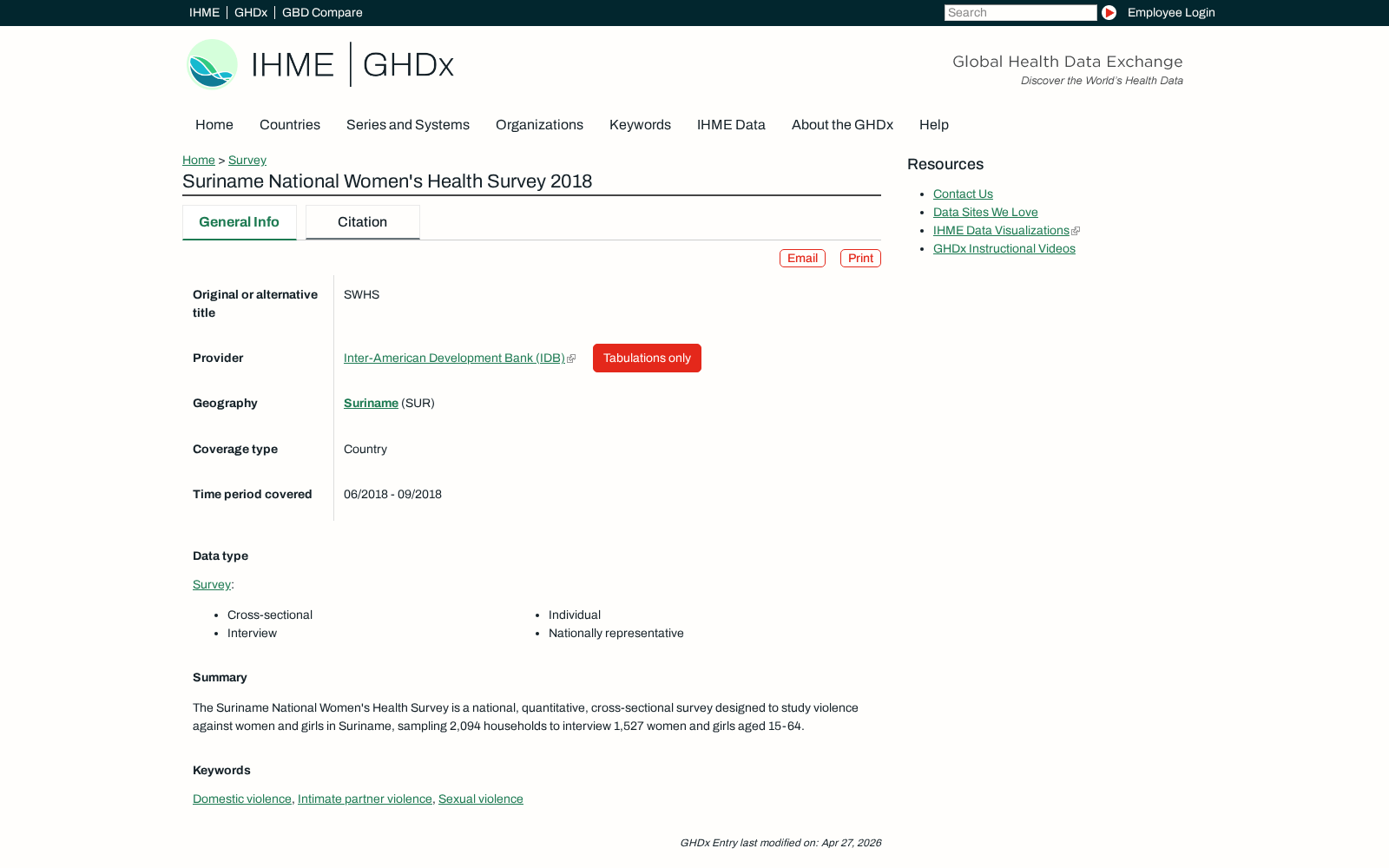Open About the GHDx menu
Screen dimensions: 1389x868
[842, 125]
